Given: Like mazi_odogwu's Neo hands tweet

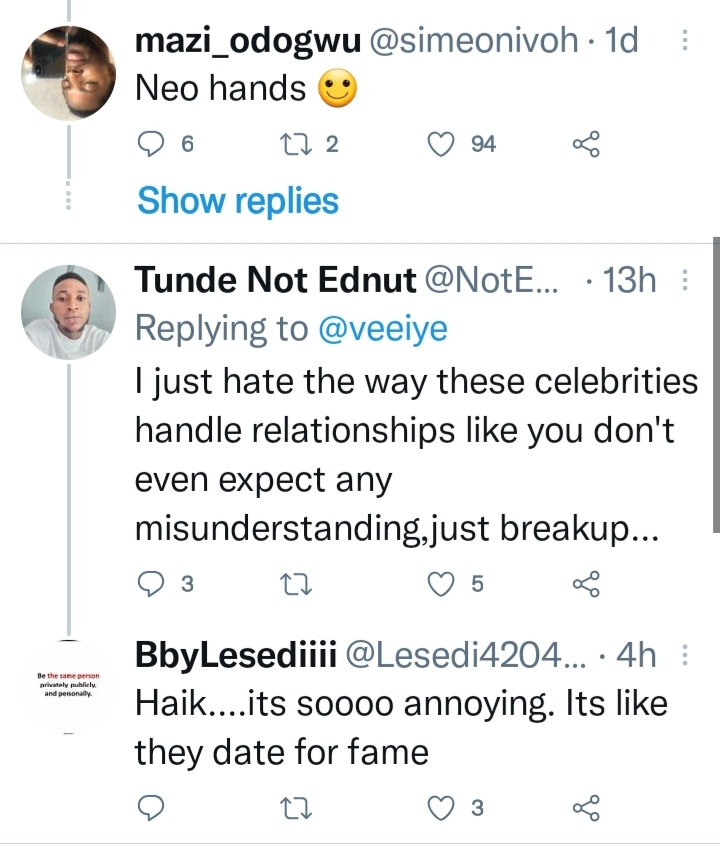Looking at the screenshot, I should click(x=441, y=145).
